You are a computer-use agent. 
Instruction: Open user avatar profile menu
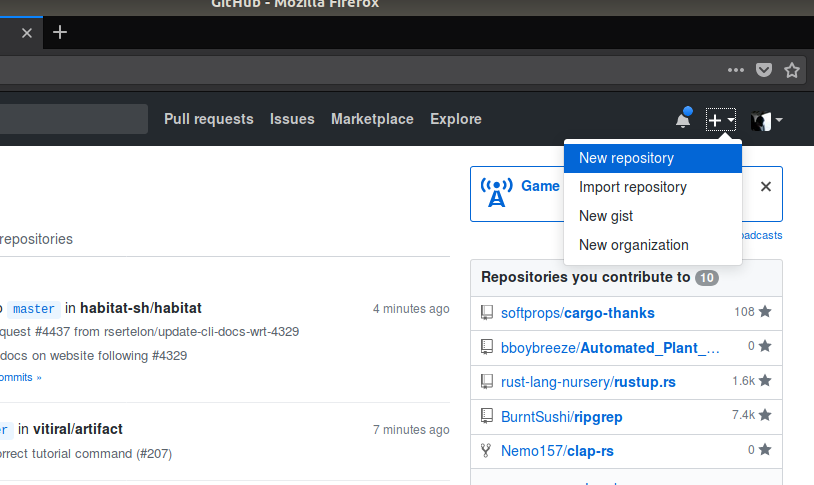pos(766,121)
